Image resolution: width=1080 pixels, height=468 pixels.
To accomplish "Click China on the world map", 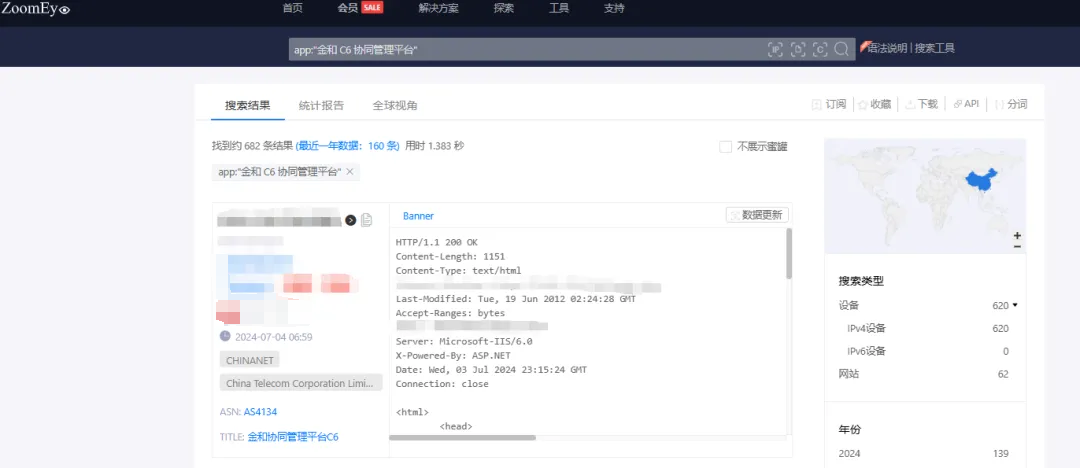I will 980,181.
